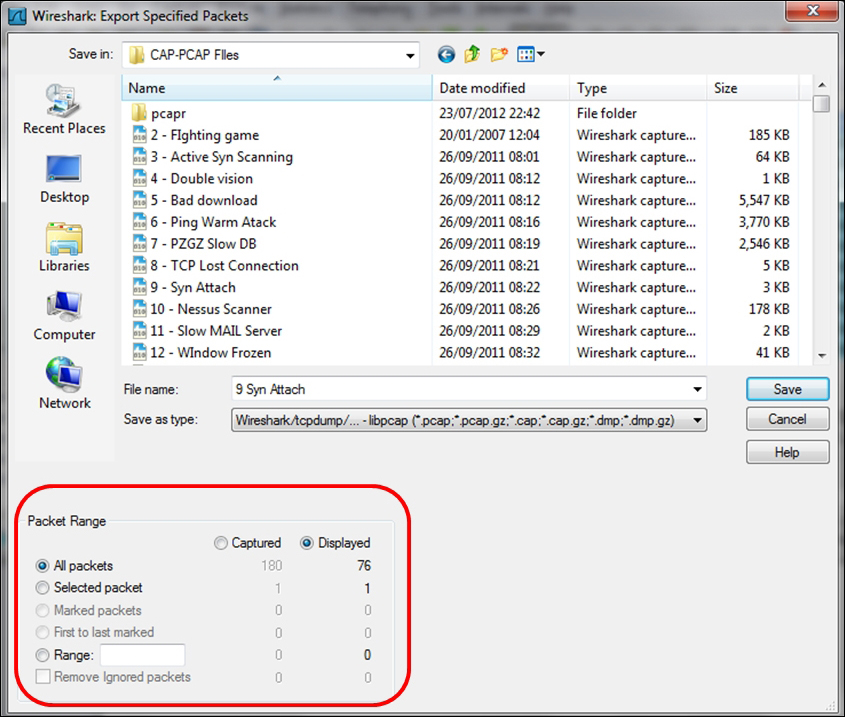845x717 pixels.
Task: Click the '178 KB' size value
Action: coord(769,309)
